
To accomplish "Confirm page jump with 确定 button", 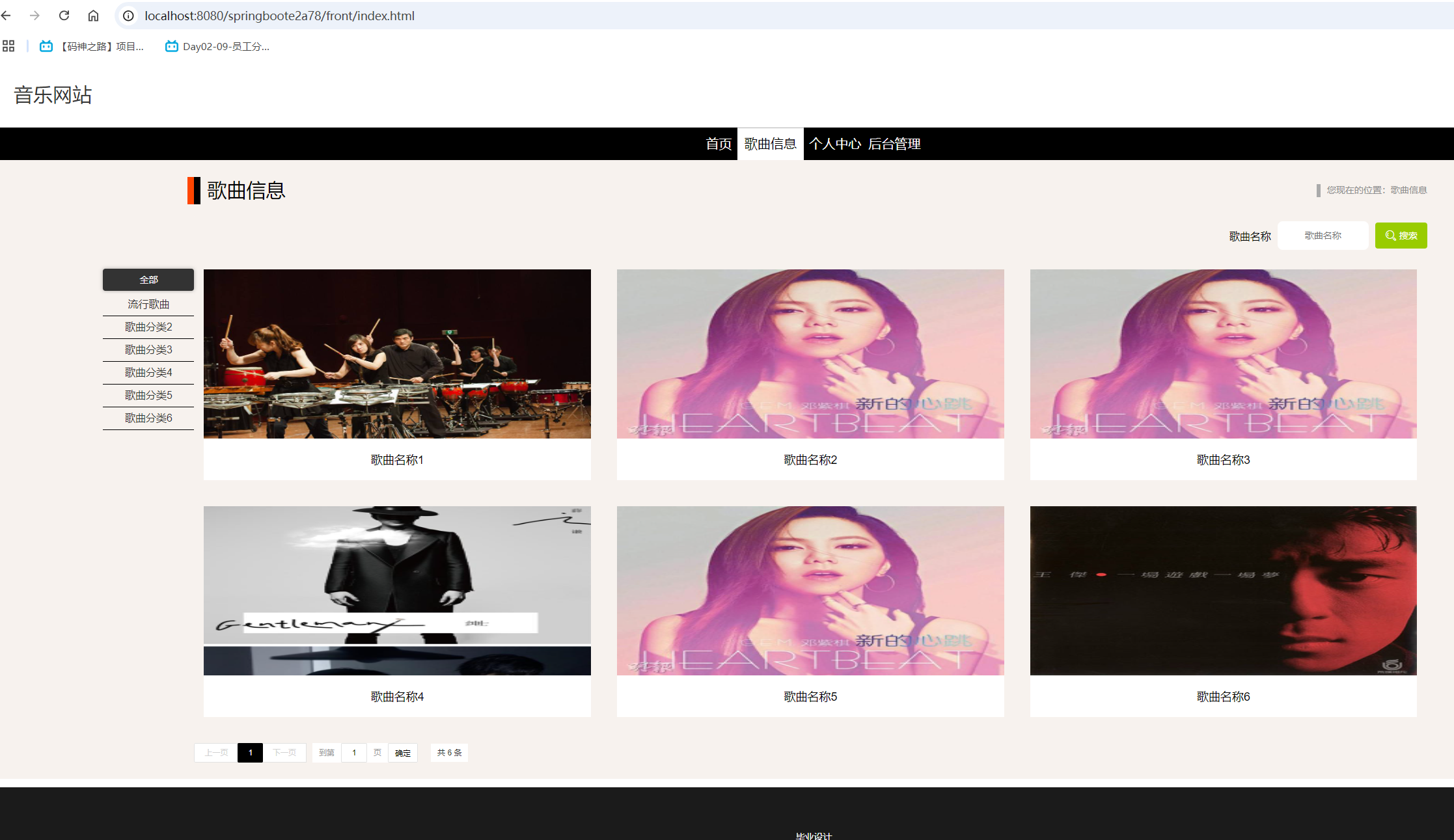I will [x=403, y=753].
